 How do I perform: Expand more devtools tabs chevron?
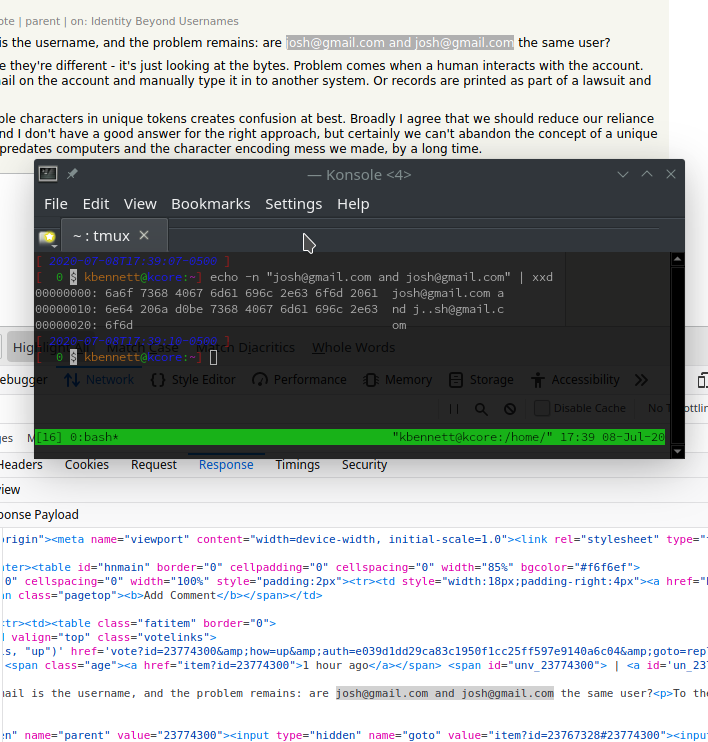[641, 380]
